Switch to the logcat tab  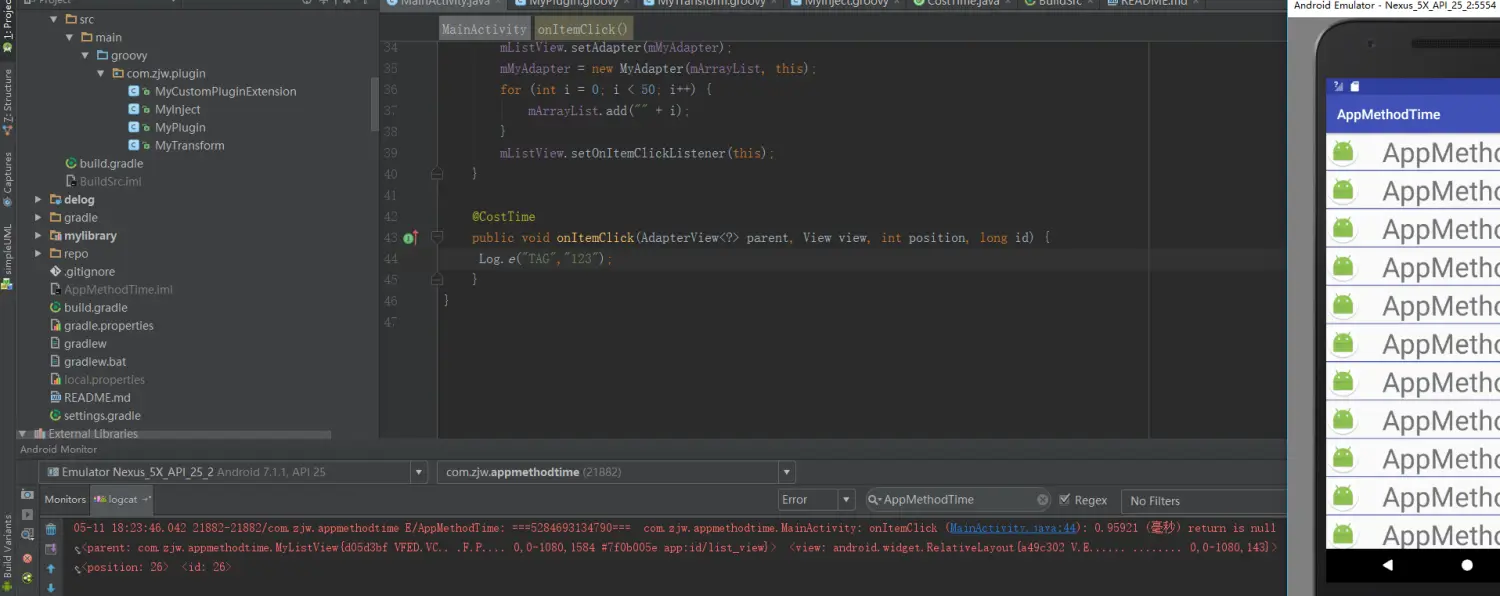(x=121, y=499)
